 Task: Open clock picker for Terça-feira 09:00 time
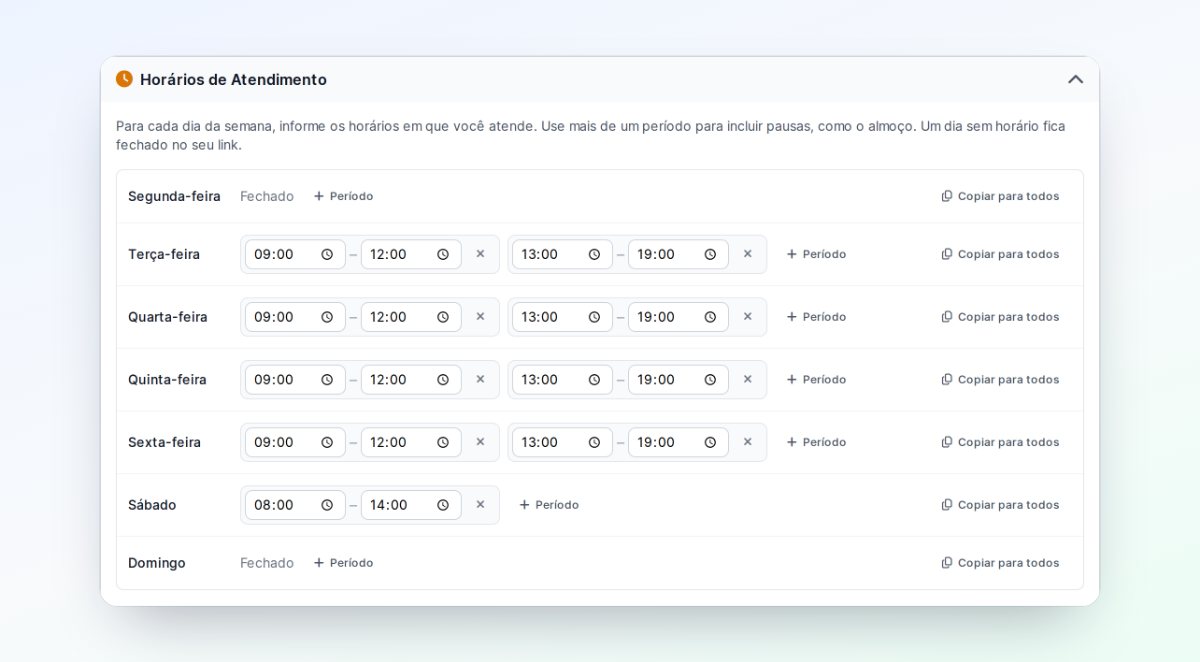click(x=327, y=254)
